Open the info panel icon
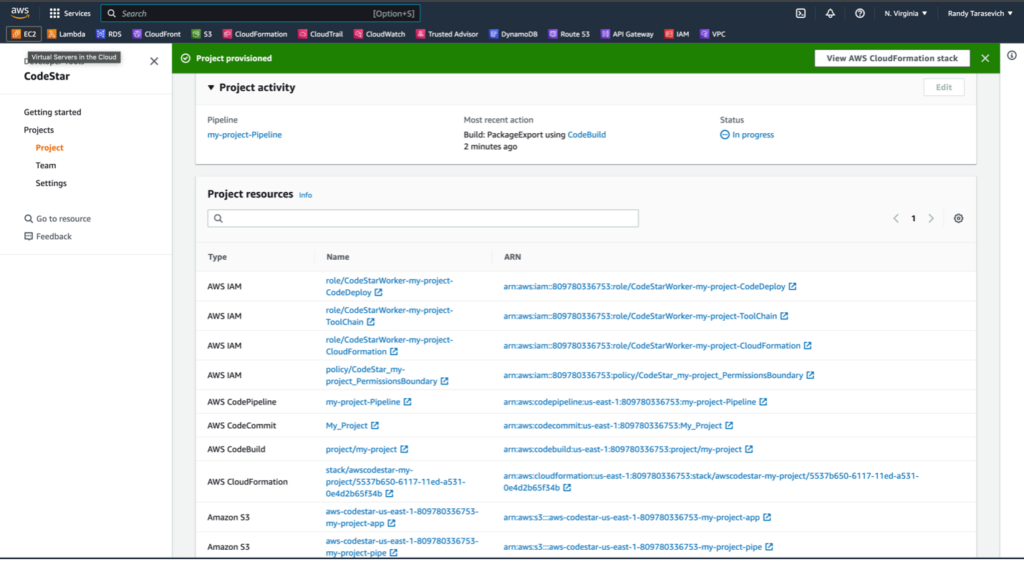Viewport: 1024px width, 562px height. coord(1012,55)
